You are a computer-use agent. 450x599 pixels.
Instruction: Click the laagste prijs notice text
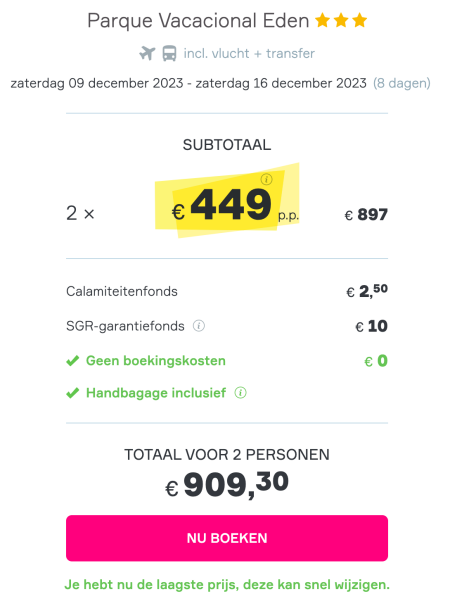tap(227, 584)
